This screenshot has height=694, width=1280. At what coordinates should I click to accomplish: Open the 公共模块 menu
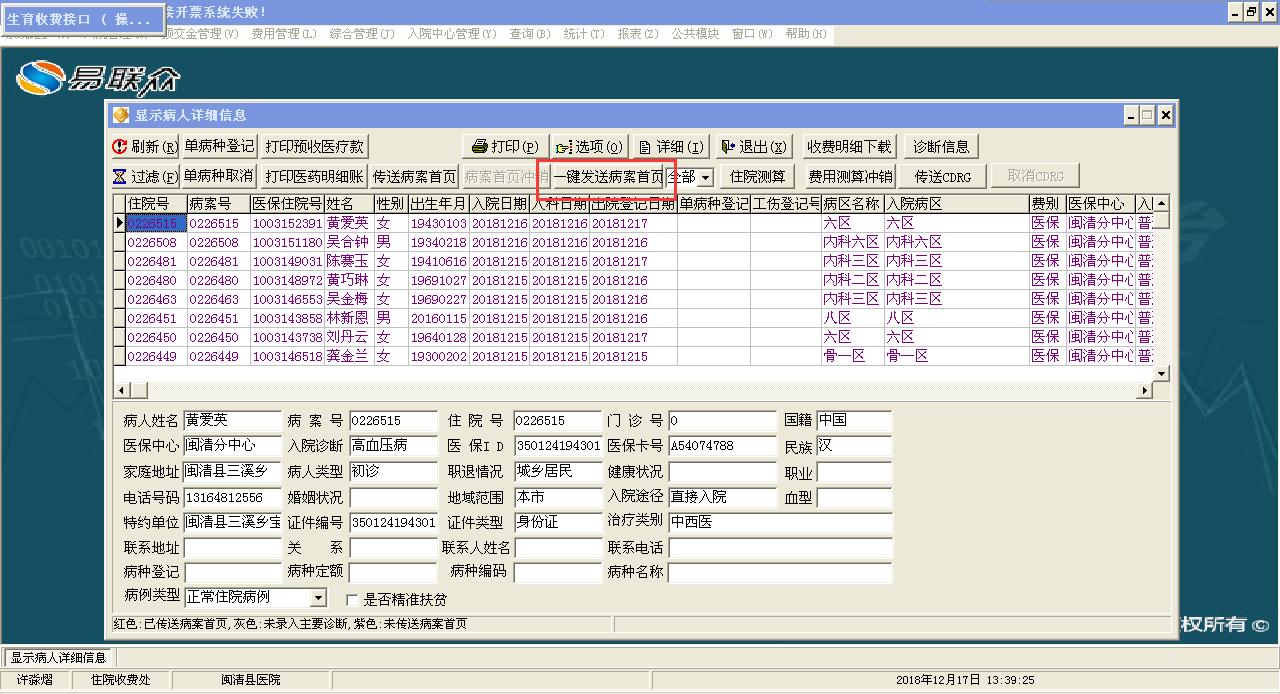[x=695, y=33]
